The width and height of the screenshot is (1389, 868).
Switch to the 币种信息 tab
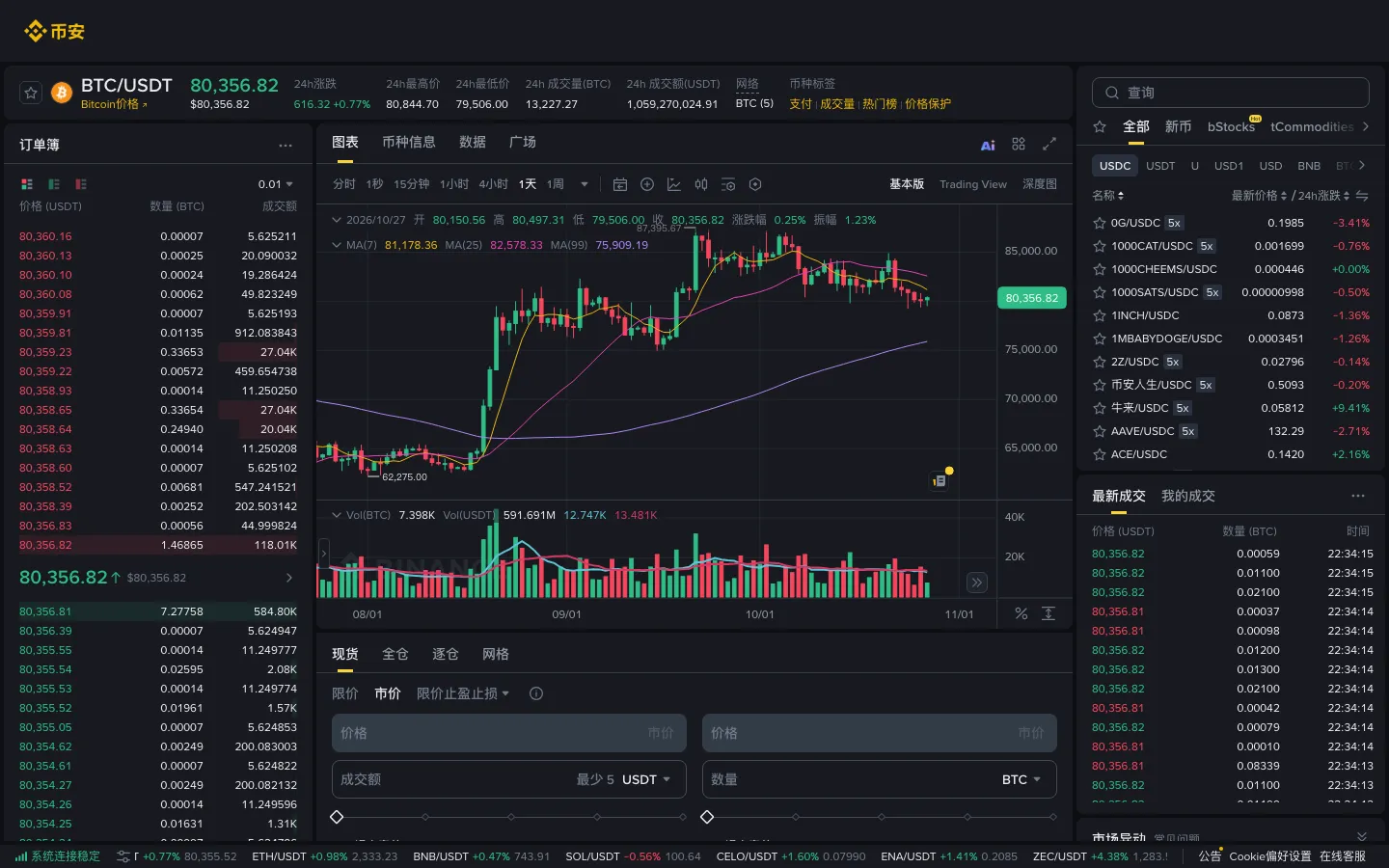tap(408, 142)
